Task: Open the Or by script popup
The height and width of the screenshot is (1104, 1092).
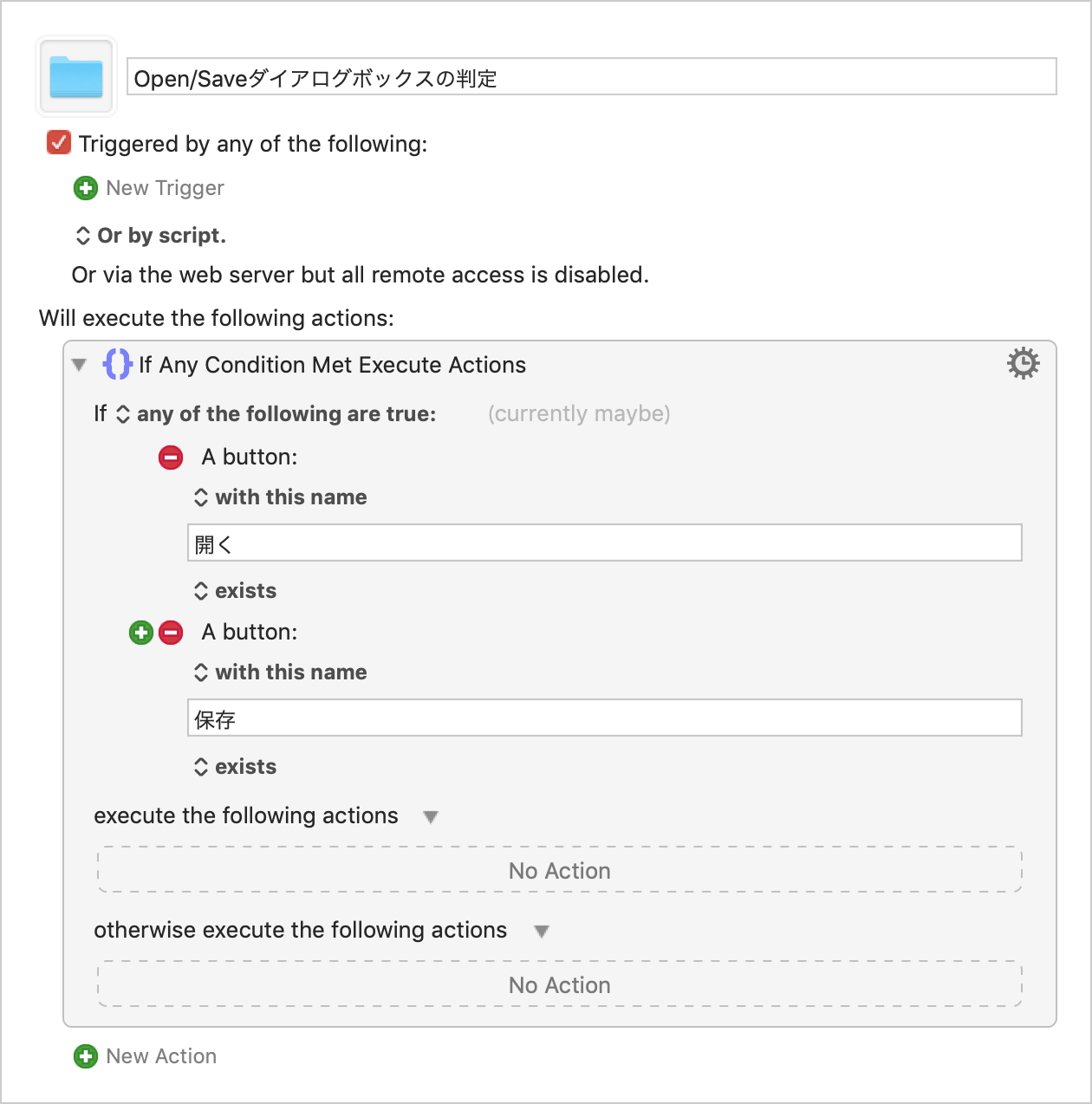Action: click(151, 236)
